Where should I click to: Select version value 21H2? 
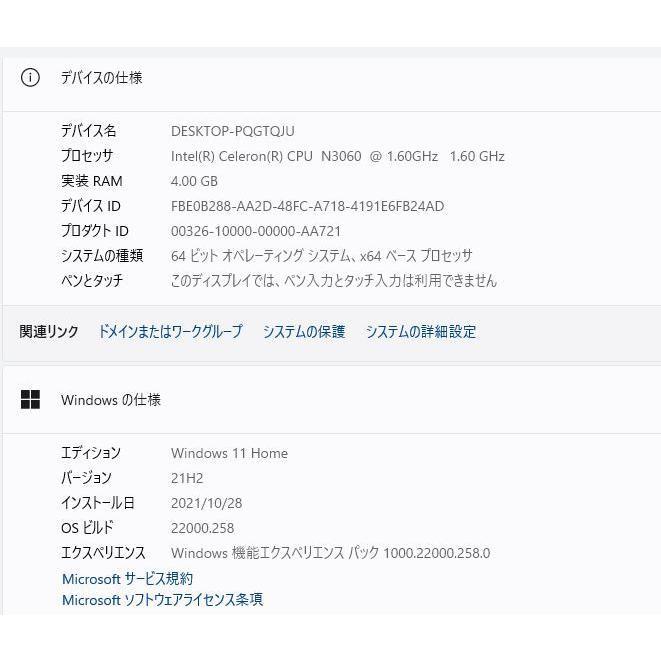pos(187,478)
